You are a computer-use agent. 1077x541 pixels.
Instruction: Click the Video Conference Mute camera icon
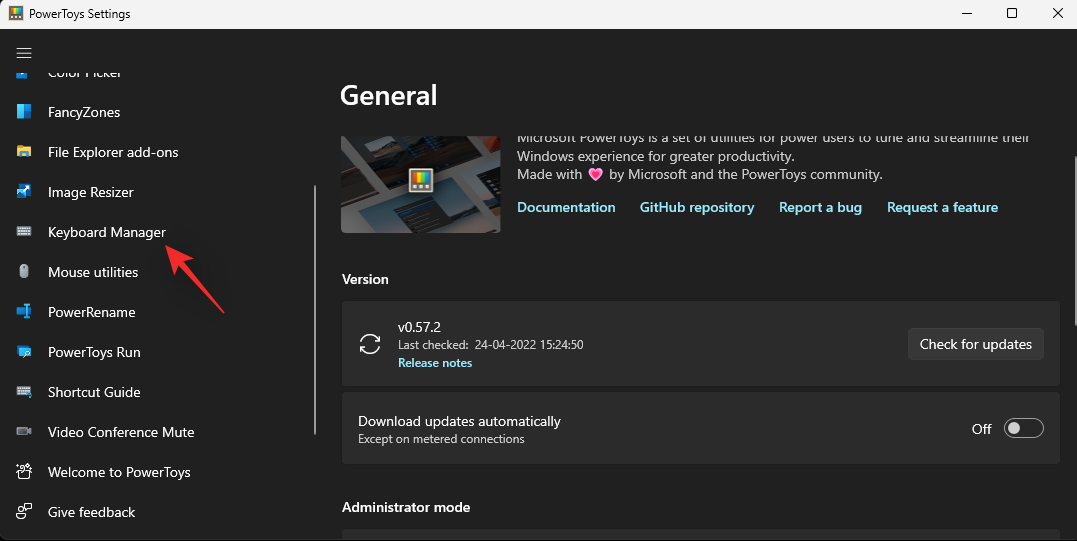pyautogui.click(x=24, y=432)
